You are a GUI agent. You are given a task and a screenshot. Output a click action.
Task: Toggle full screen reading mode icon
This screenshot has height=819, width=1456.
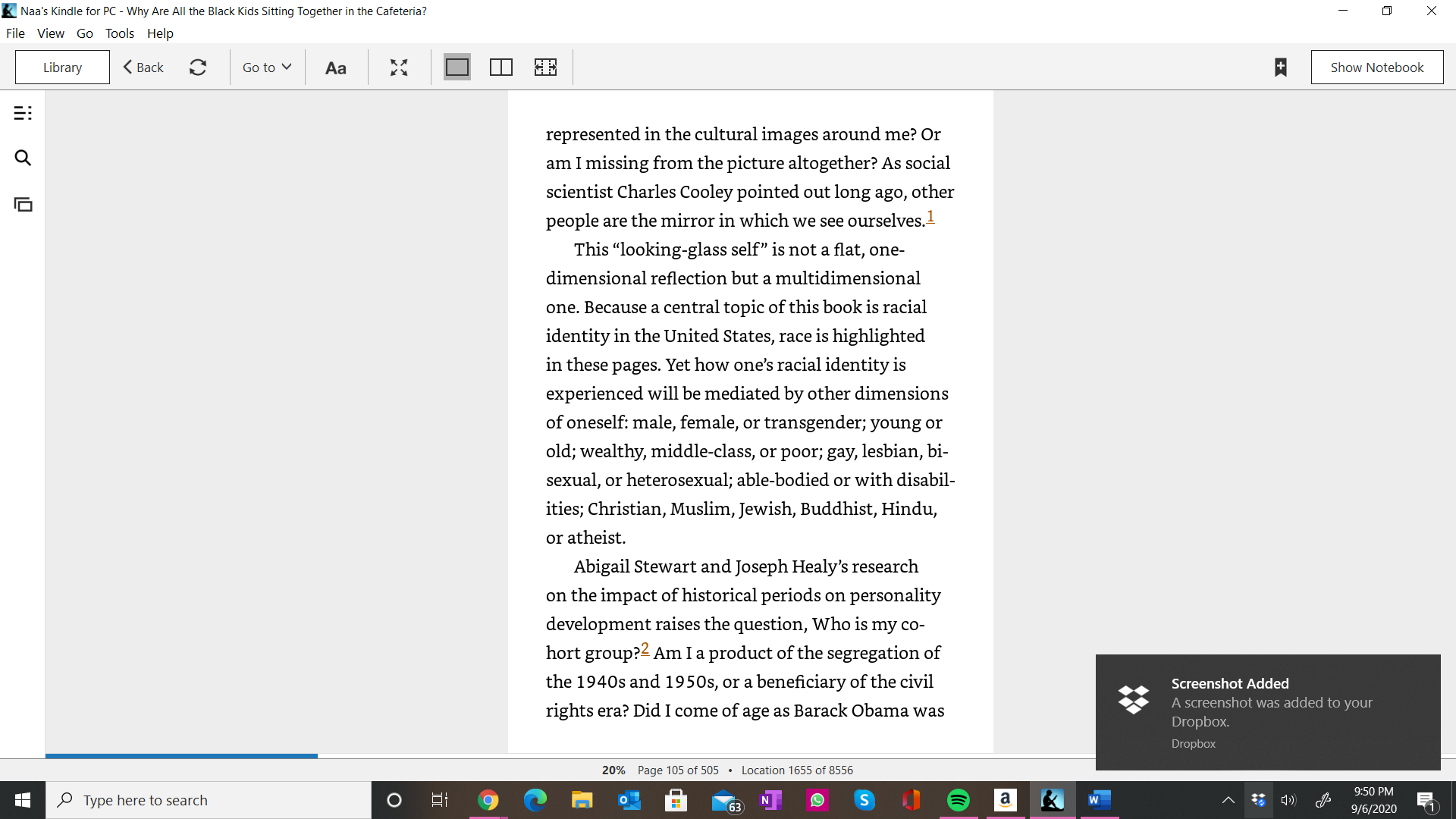[x=399, y=67]
